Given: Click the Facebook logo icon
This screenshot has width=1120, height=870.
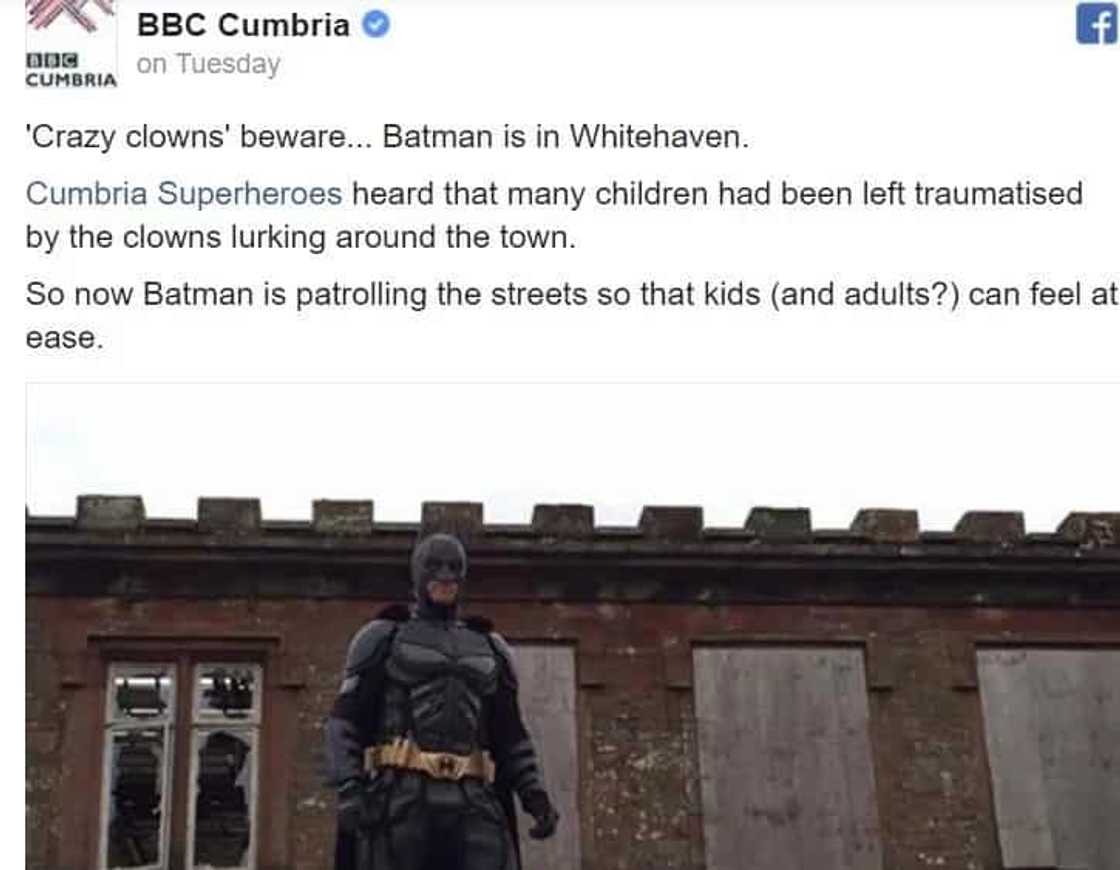Looking at the screenshot, I should click(x=1096, y=23).
